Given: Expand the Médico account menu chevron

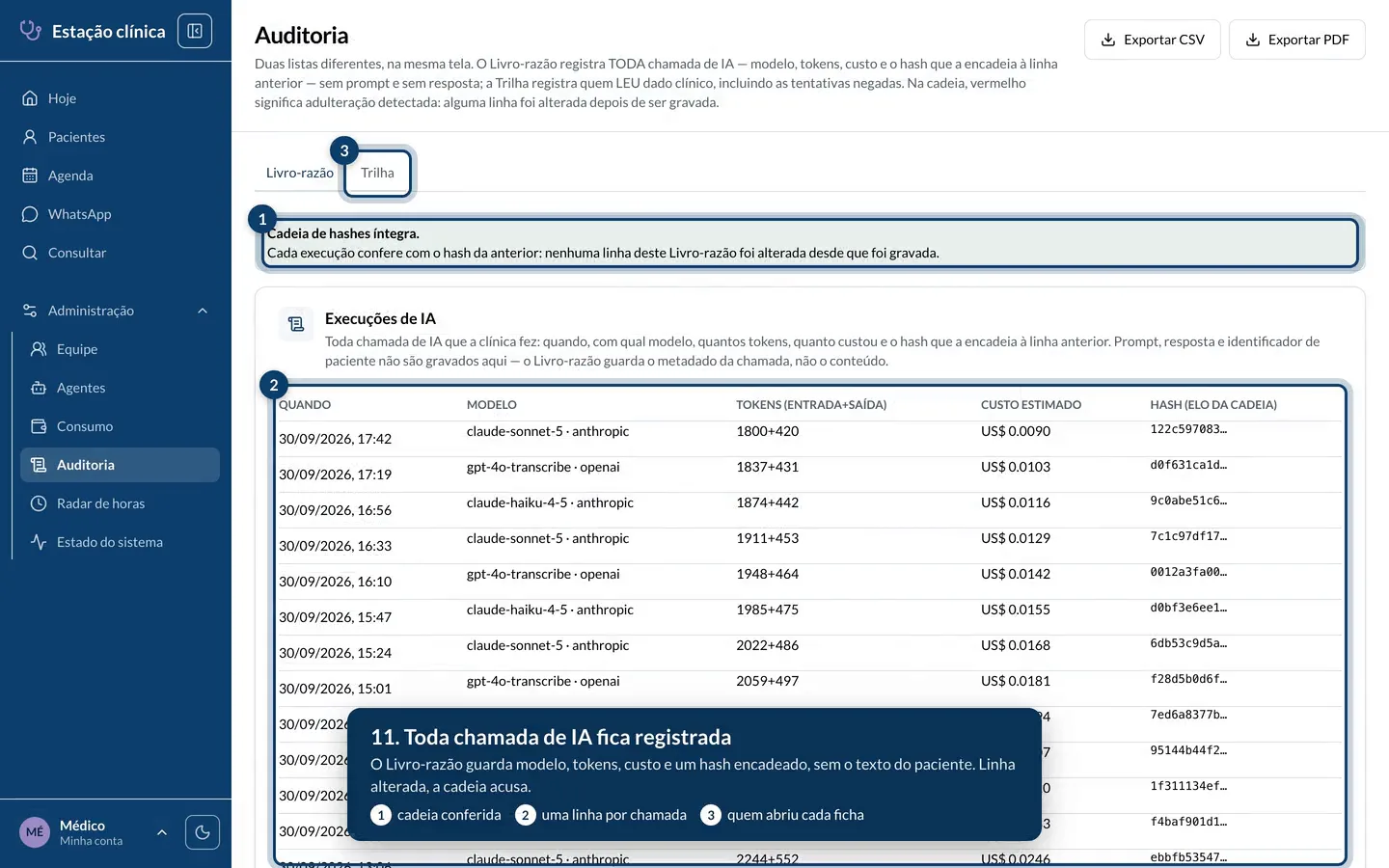Looking at the screenshot, I should (162, 832).
